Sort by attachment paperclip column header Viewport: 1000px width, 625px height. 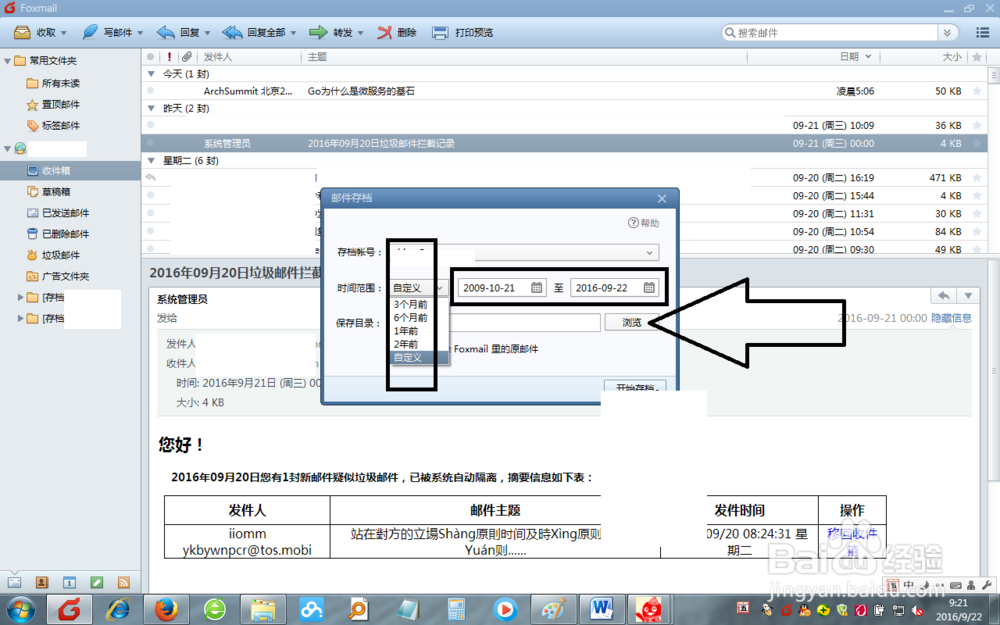(x=187, y=57)
